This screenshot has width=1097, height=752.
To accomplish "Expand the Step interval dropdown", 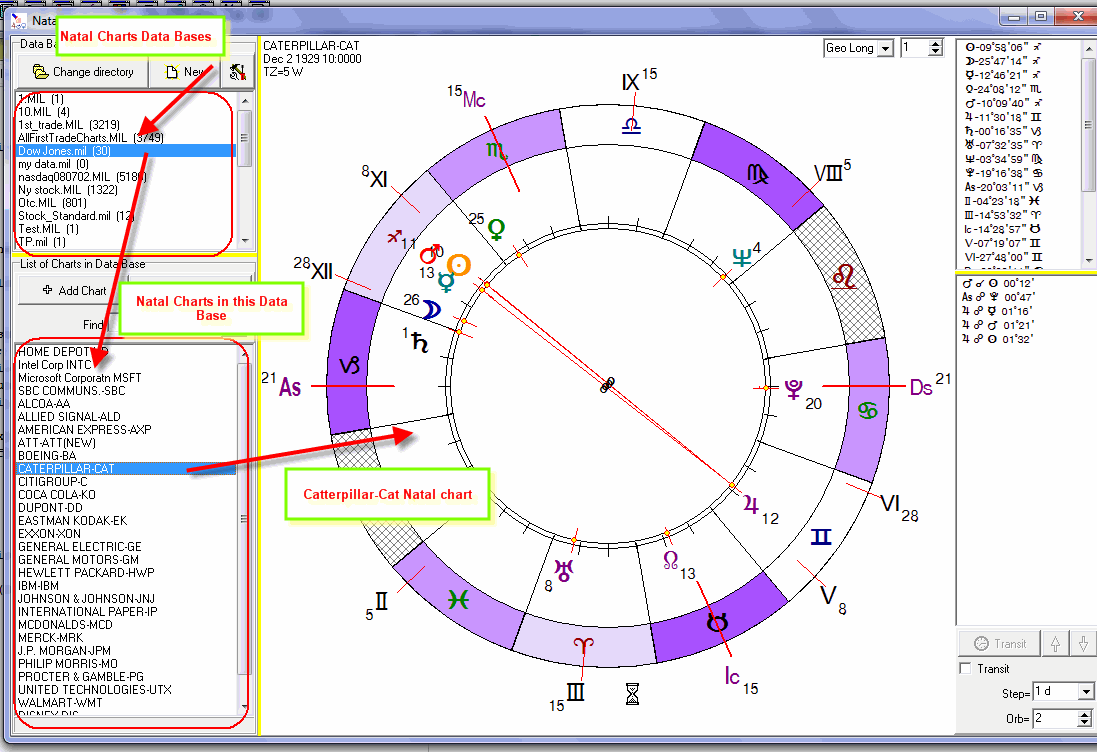I will click(1086, 692).
